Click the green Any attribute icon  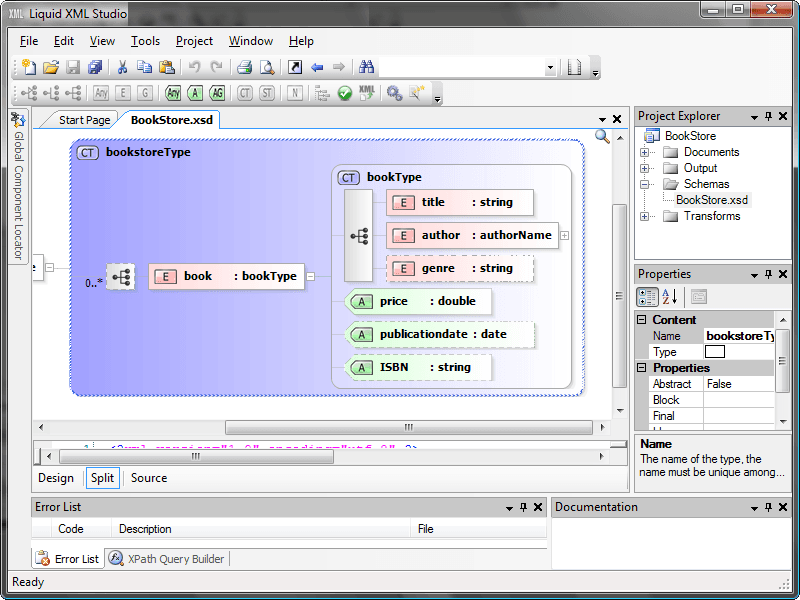pos(173,93)
